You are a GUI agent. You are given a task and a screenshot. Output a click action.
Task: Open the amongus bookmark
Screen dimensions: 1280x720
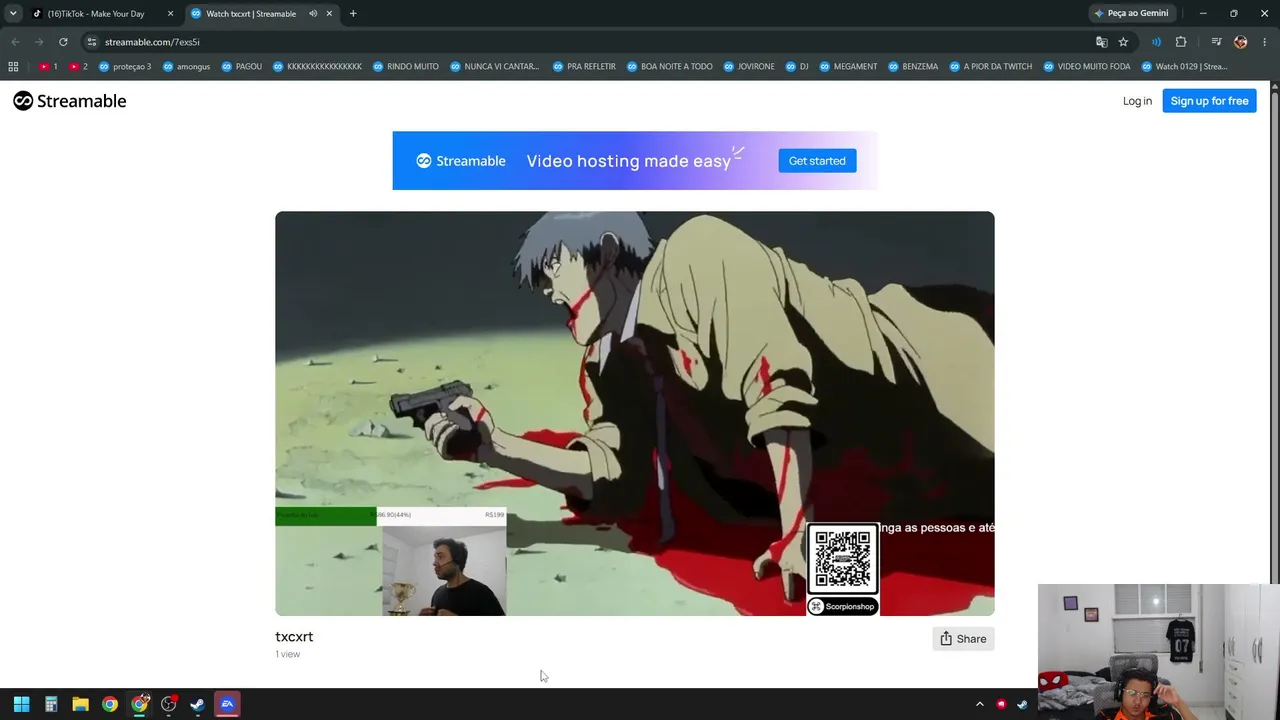186,67
